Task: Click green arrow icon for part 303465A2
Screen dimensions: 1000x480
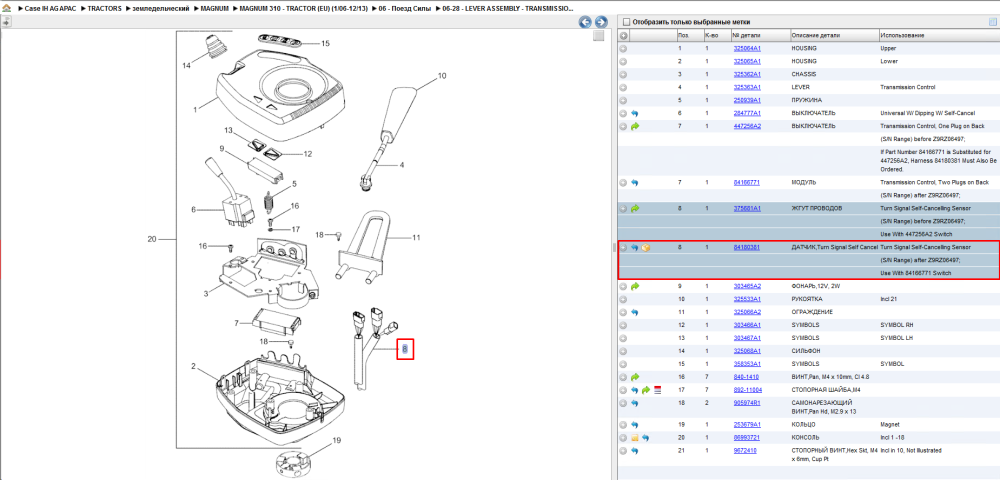Action: pos(635,286)
